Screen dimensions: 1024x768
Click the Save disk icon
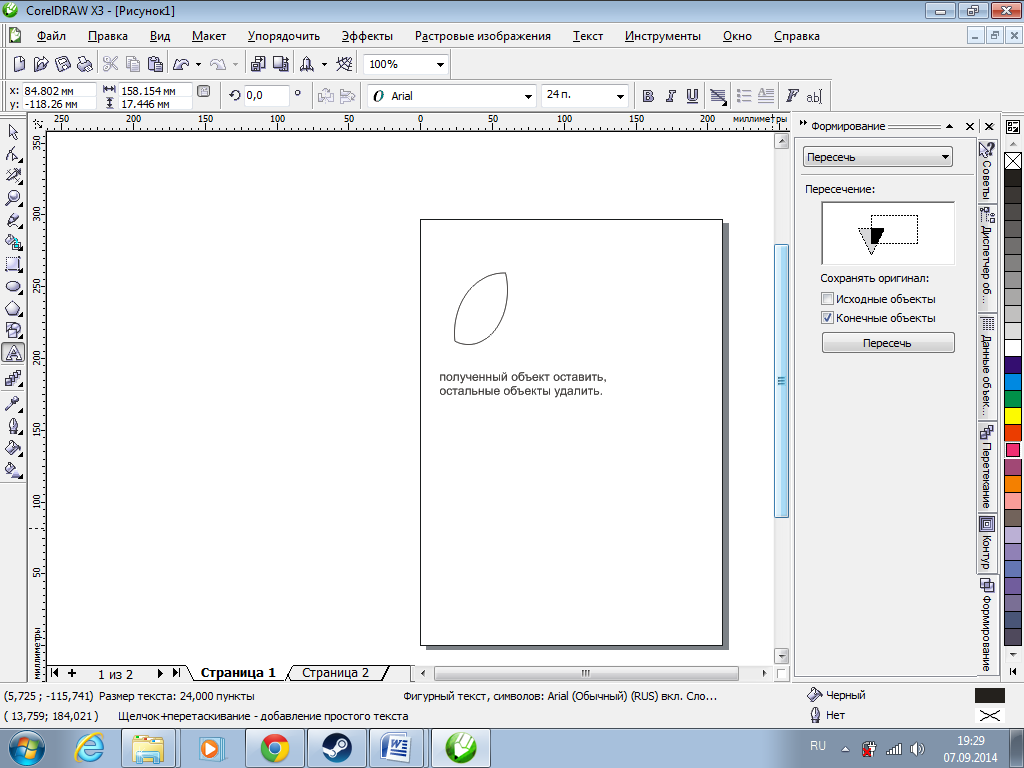(x=63, y=64)
